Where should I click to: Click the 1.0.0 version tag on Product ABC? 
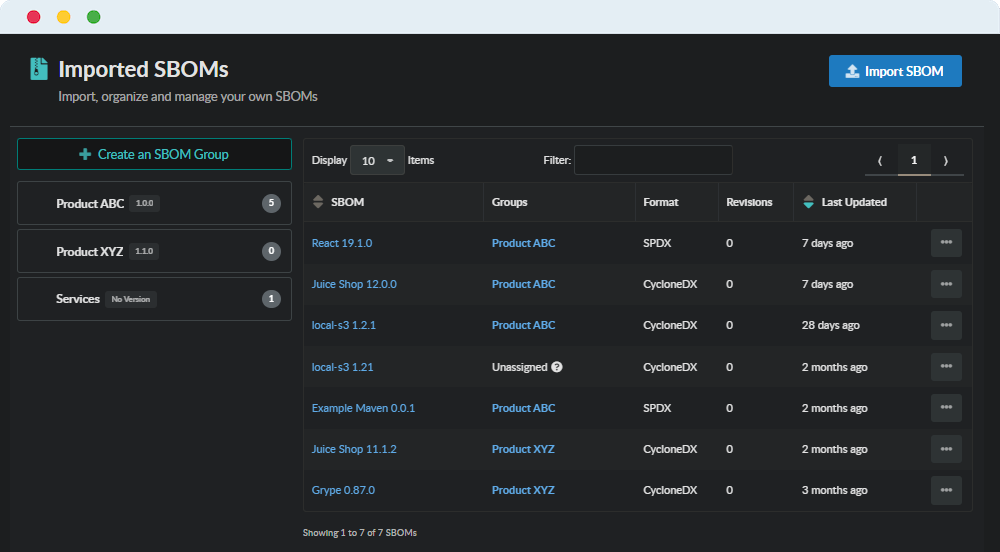[x=145, y=203]
